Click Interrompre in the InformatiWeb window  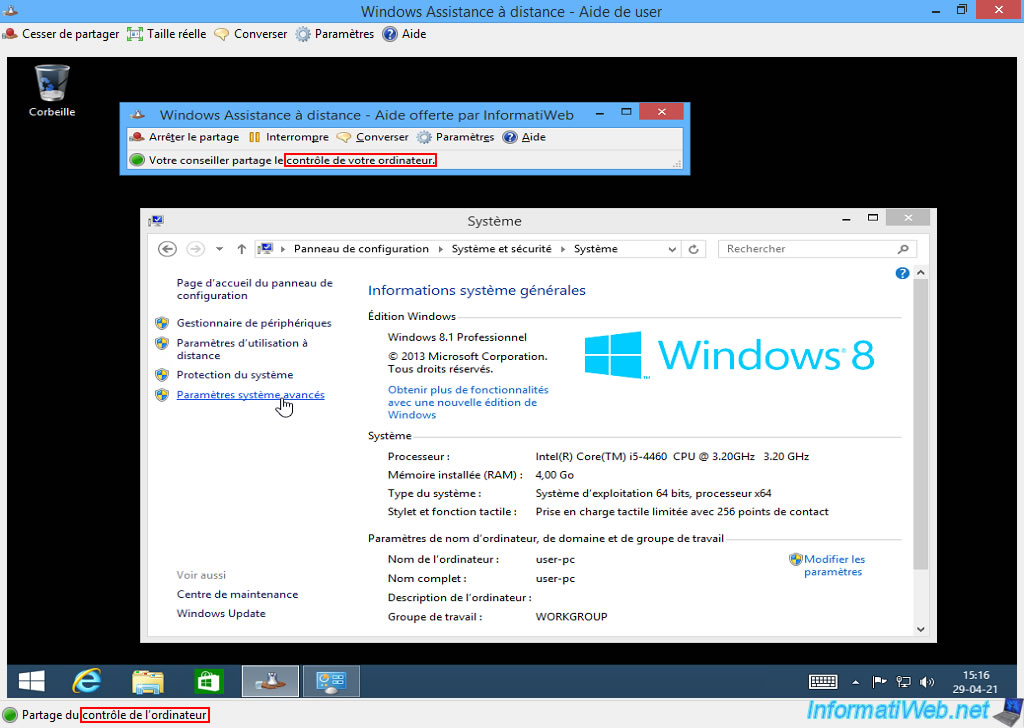point(288,137)
